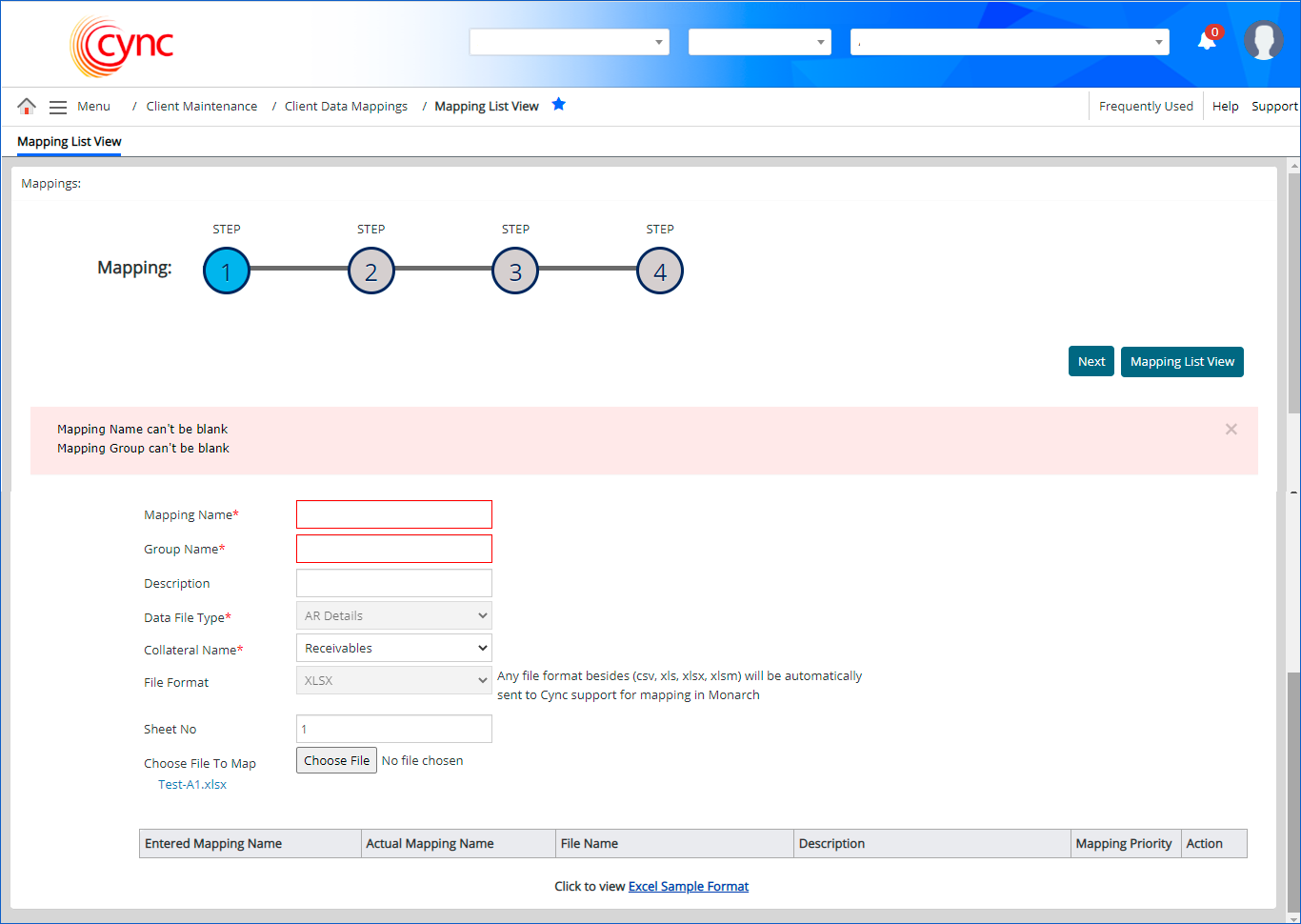Click the user profile avatar
This screenshot has height=924, width=1301.
1263,41
